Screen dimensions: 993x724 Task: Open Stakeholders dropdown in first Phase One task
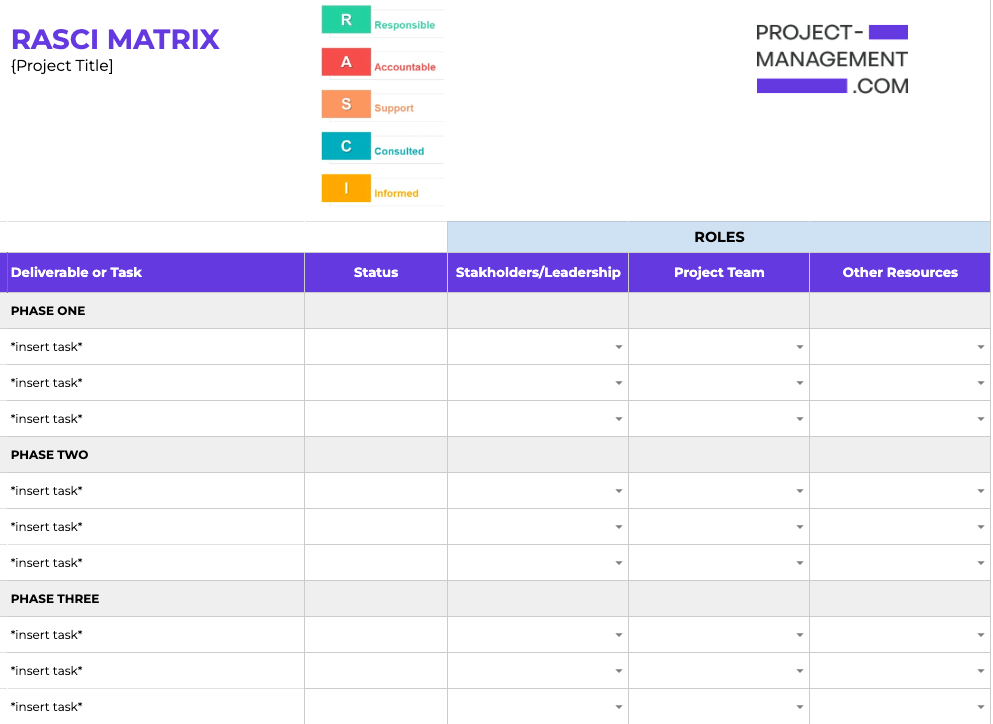618,347
